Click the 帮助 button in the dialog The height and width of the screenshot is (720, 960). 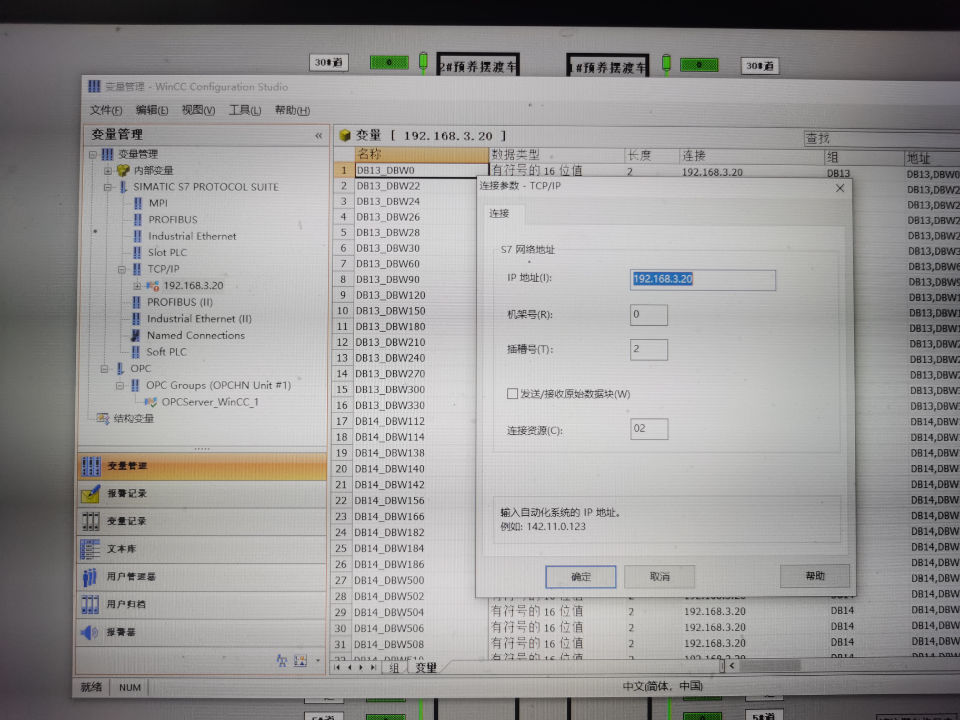click(815, 576)
